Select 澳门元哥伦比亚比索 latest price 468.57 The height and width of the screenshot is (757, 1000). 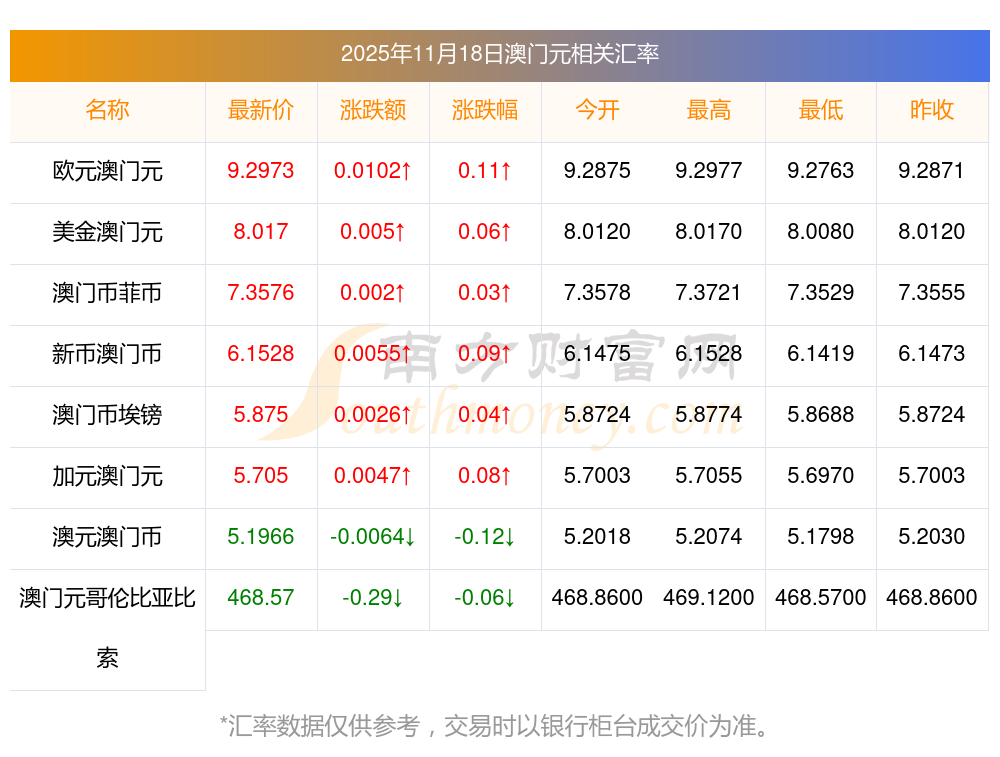tap(260, 598)
